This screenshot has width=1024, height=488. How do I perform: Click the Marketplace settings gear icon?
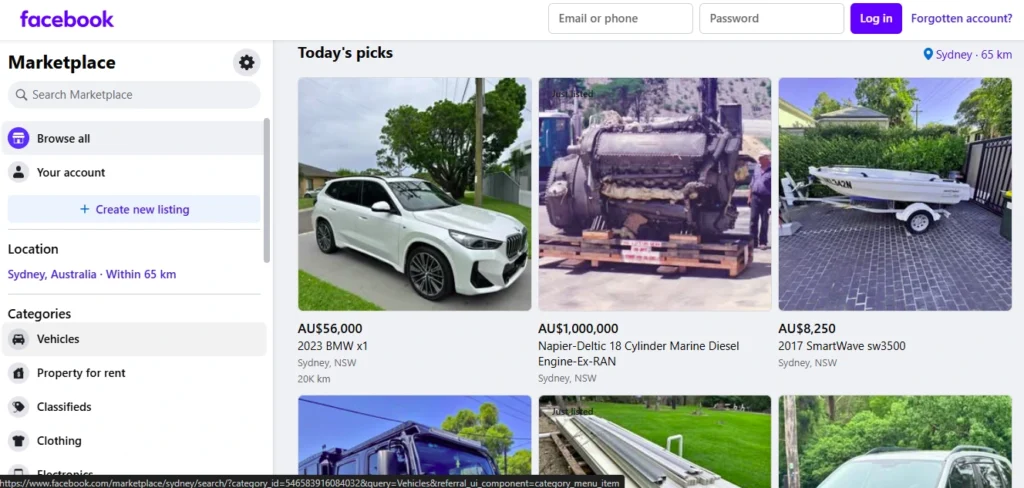(246, 63)
